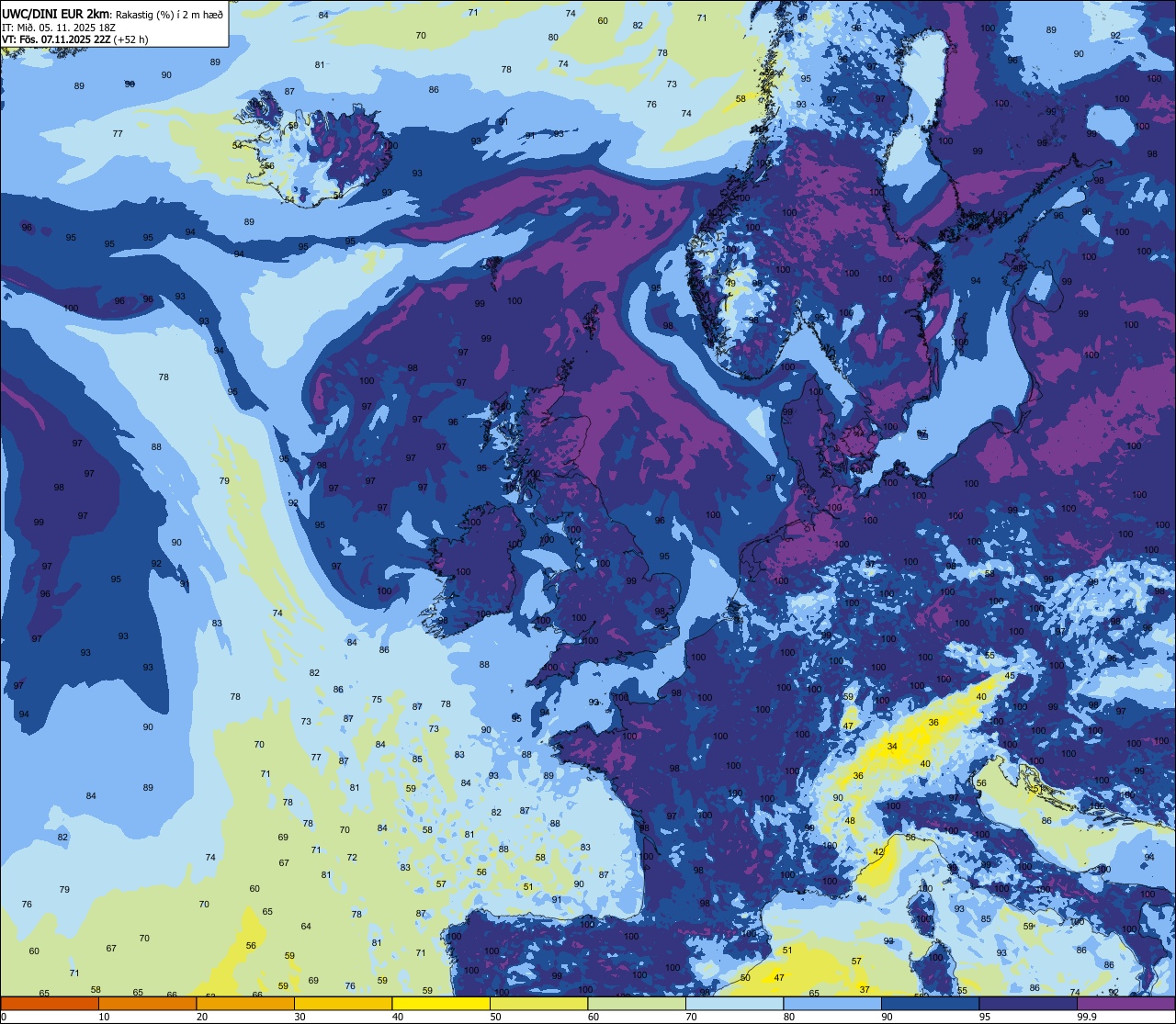
Task: Click the map title 'UWC/DINI EUR 2km'
Action: 55,14
